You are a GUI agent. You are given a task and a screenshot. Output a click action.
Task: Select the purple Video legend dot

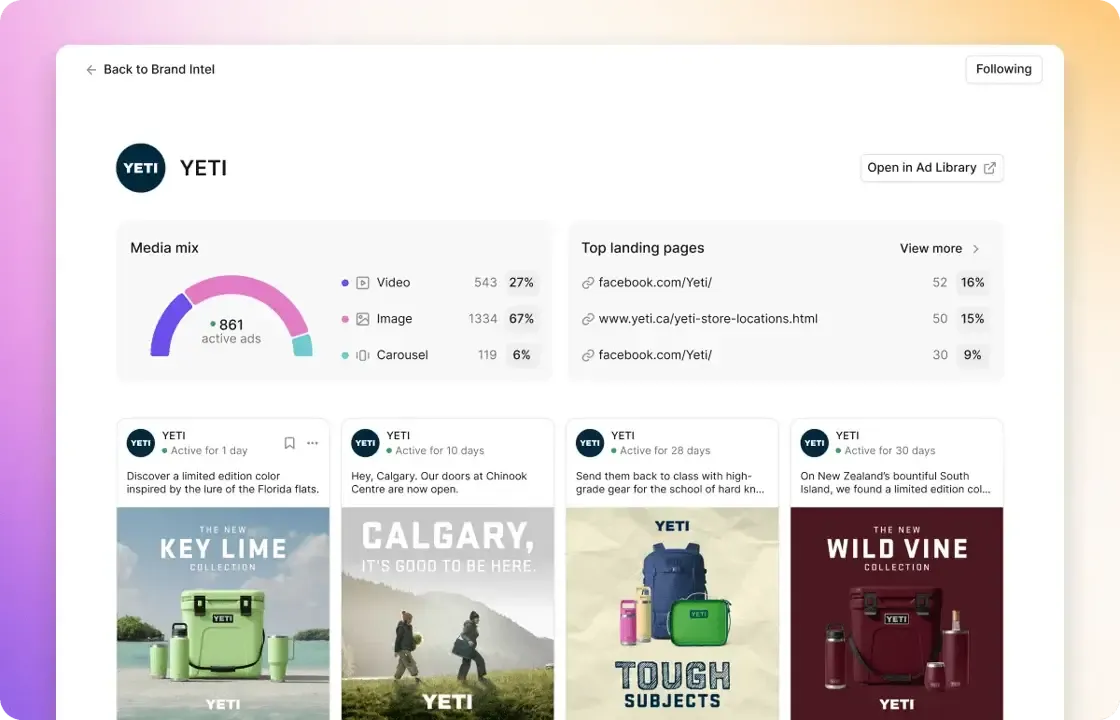345,283
